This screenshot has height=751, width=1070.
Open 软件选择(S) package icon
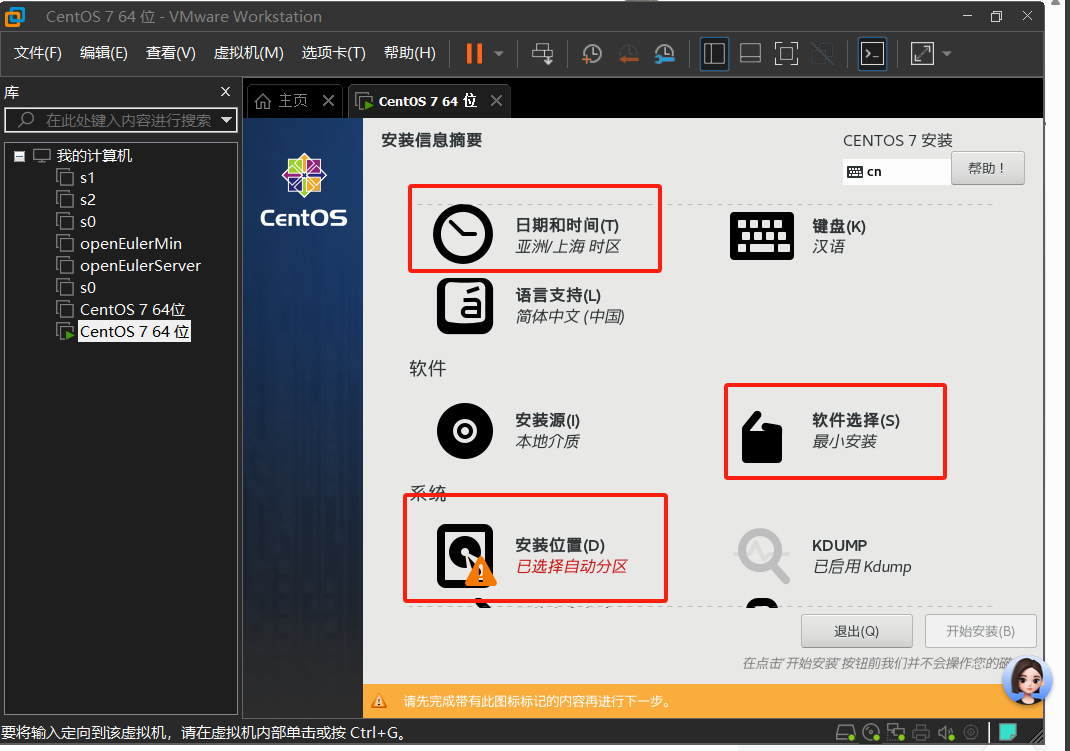click(762, 437)
